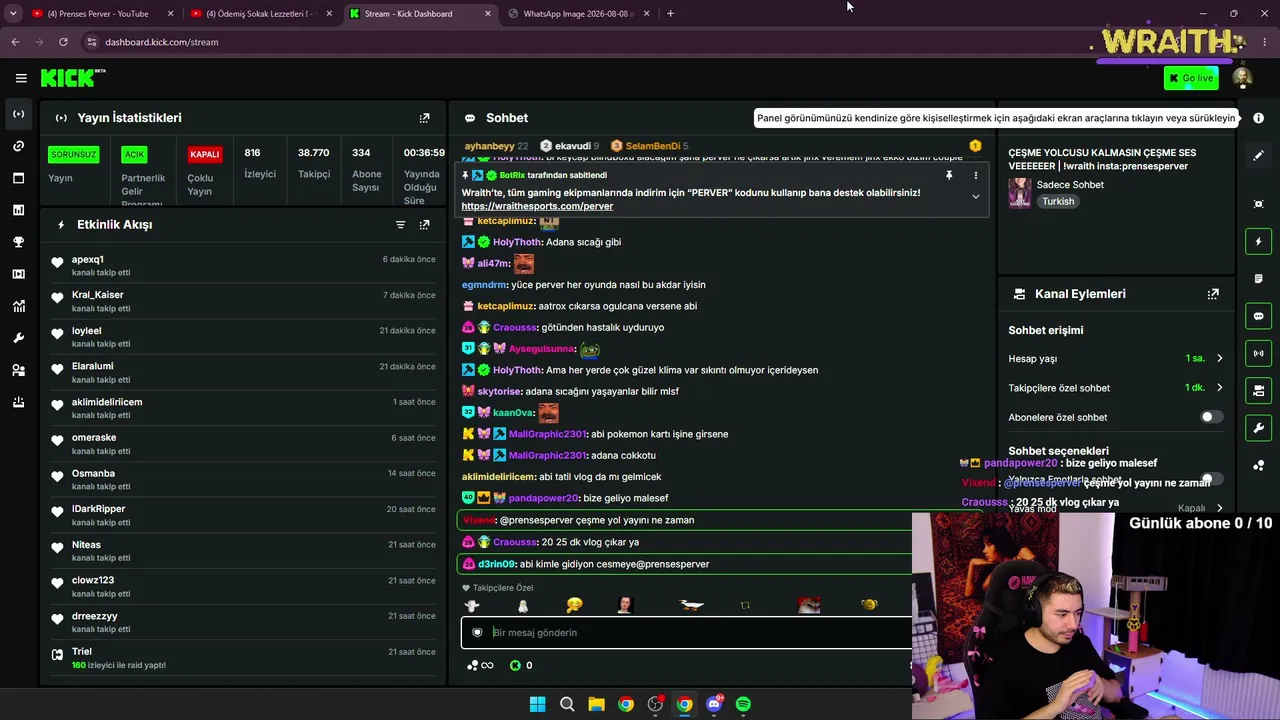Open the download tray icon in left sidebar

19,402
